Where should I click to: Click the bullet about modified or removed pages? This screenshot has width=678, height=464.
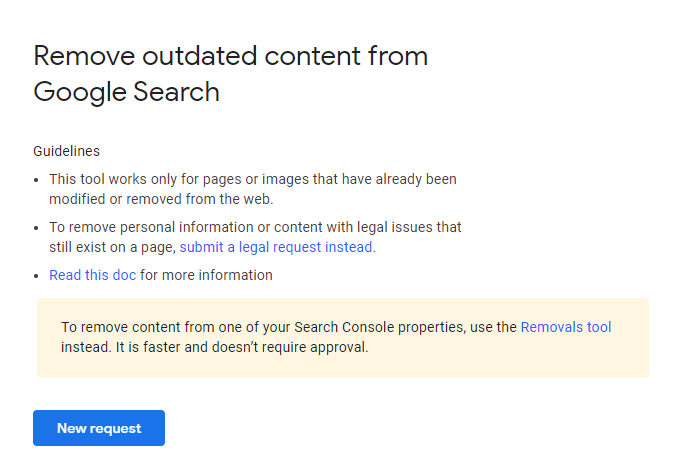[252, 189]
